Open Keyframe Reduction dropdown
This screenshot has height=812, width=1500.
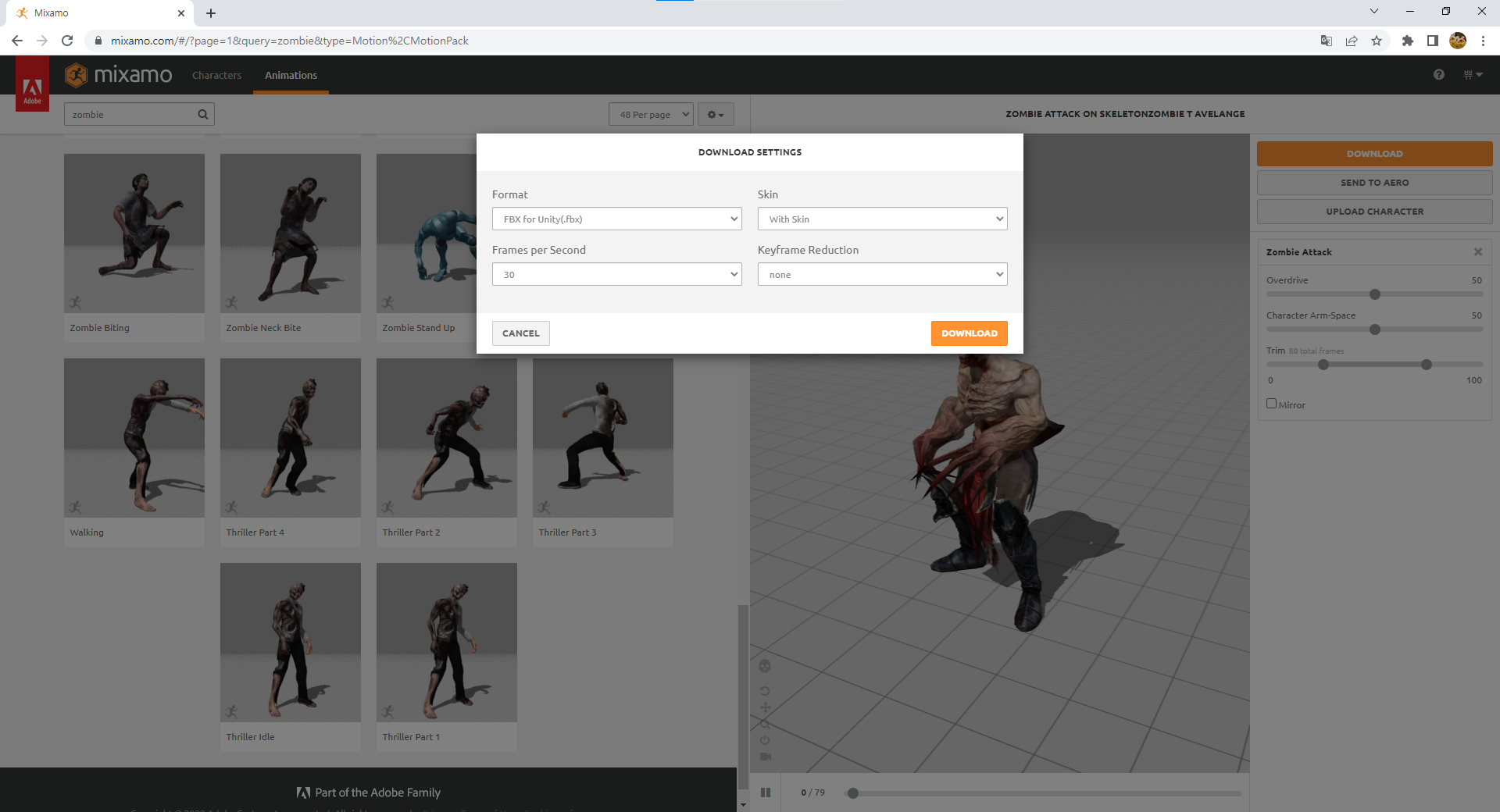pyautogui.click(x=883, y=274)
